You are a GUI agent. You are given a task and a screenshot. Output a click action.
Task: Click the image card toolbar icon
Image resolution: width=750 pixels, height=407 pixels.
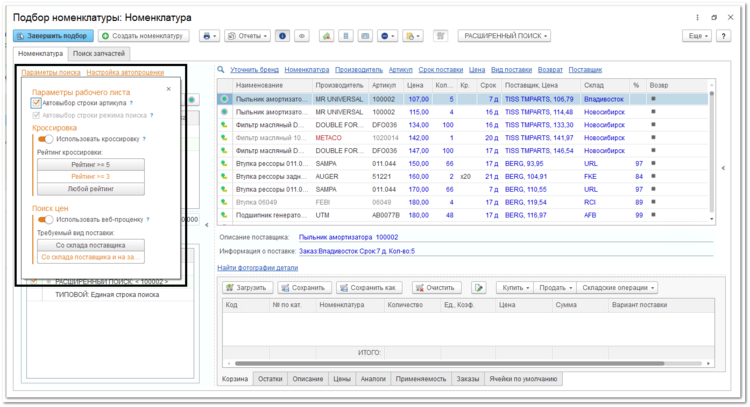(365, 36)
